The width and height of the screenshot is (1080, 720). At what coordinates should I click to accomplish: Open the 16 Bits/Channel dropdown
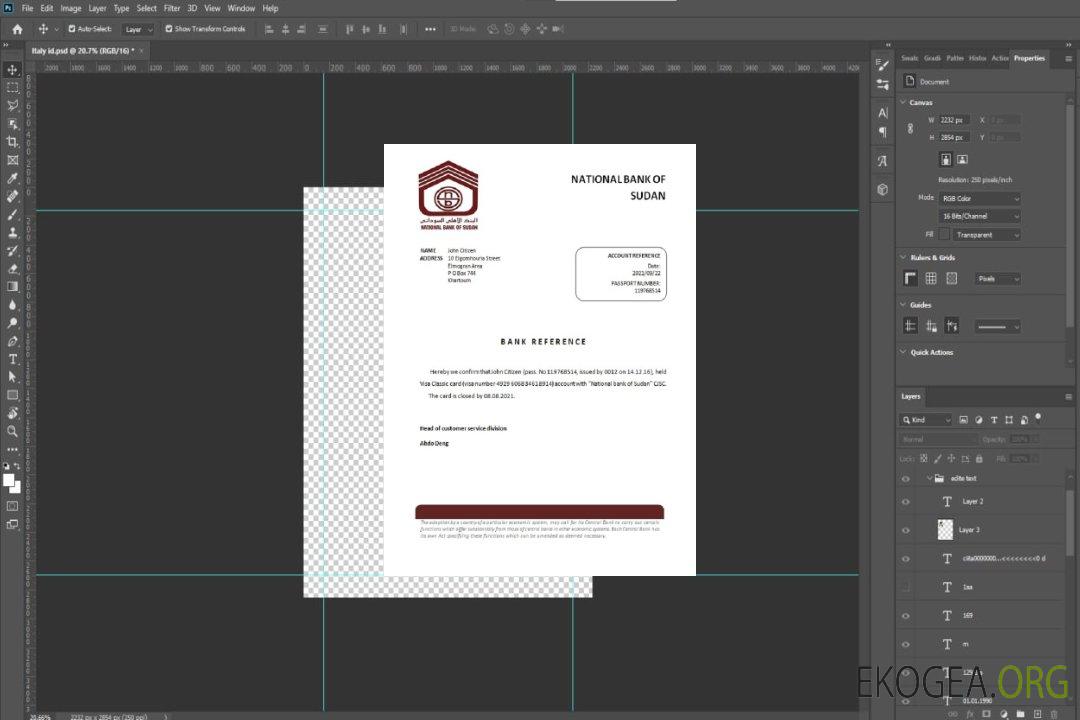pos(979,216)
